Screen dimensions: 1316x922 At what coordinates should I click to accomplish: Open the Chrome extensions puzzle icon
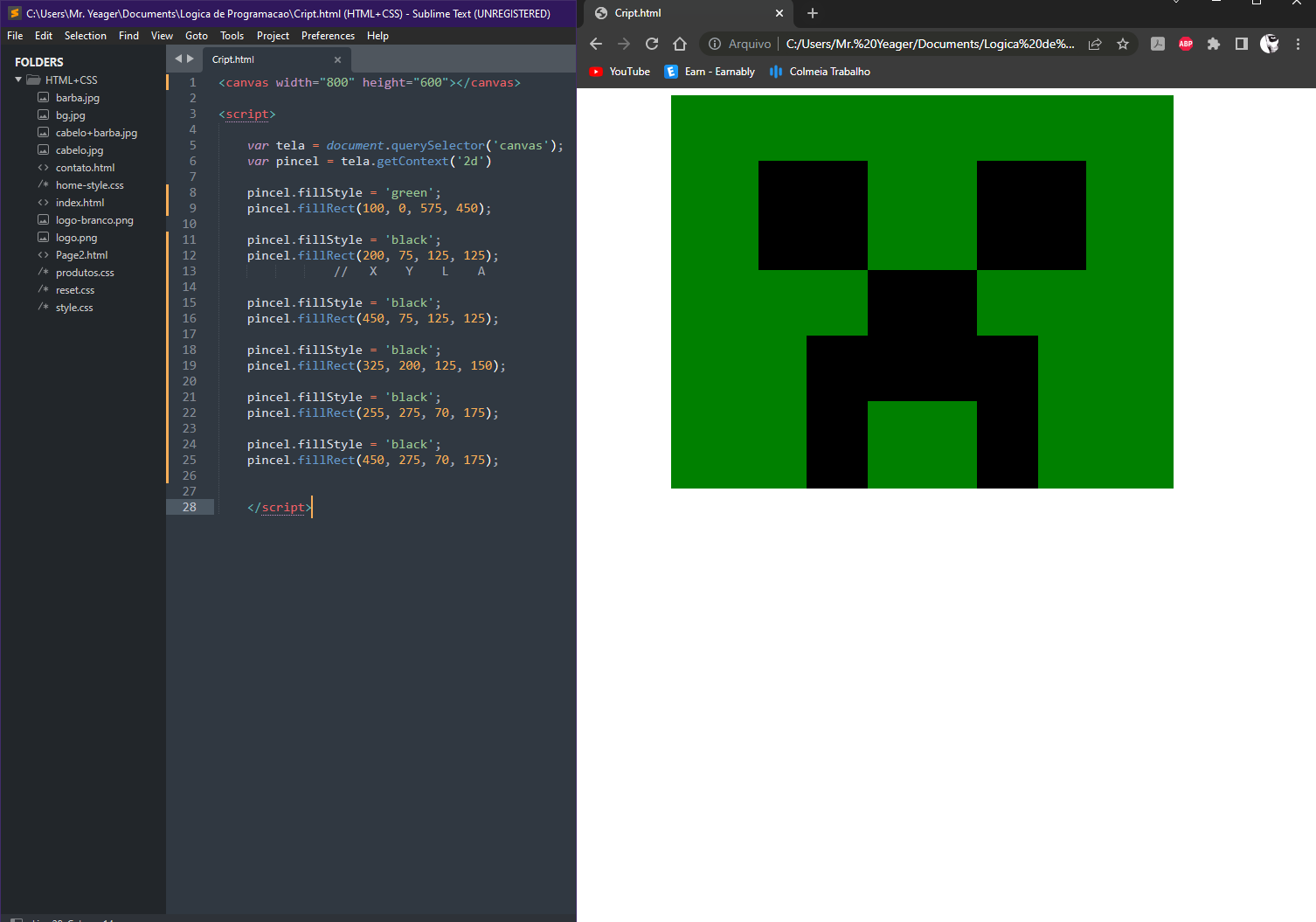coord(1214,44)
